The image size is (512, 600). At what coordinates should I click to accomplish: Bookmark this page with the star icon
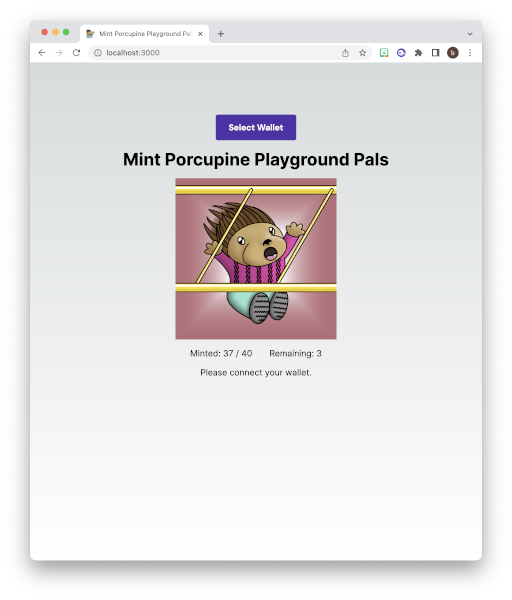pyautogui.click(x=362, y=53)
